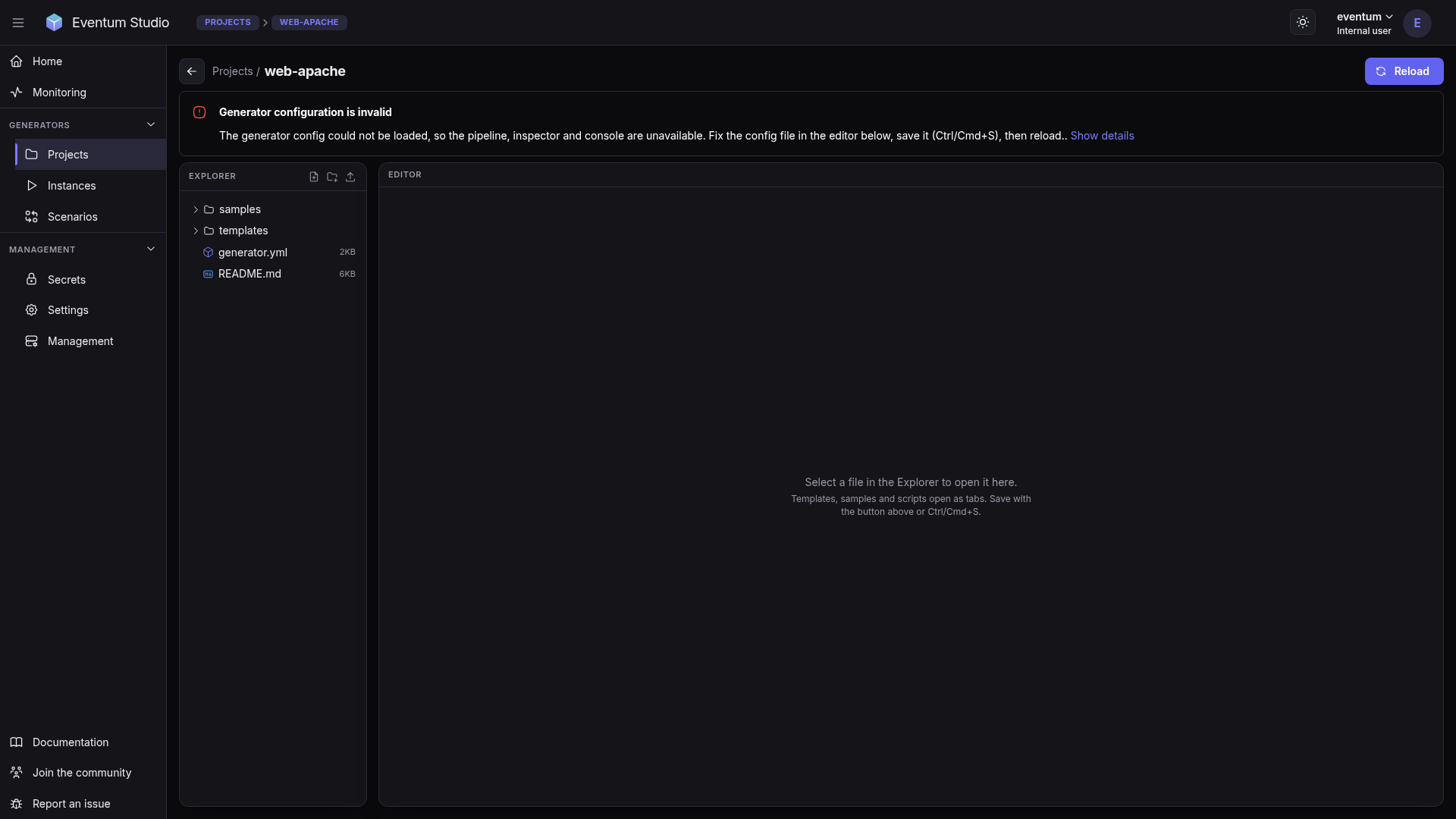
Task: Click Projects in the page path
Action: [232, 71]
